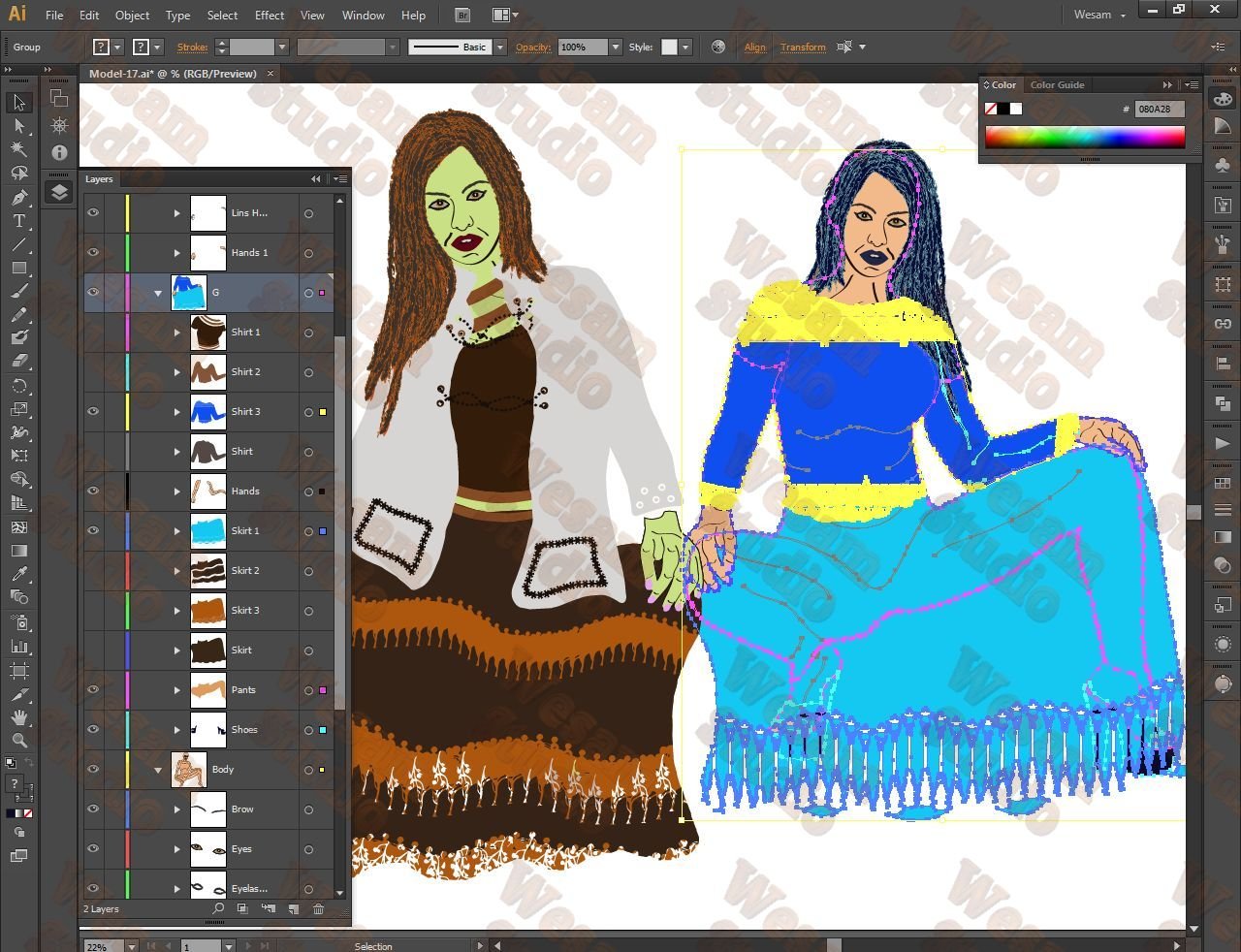Select the Lasso tool

pos(19,174)
